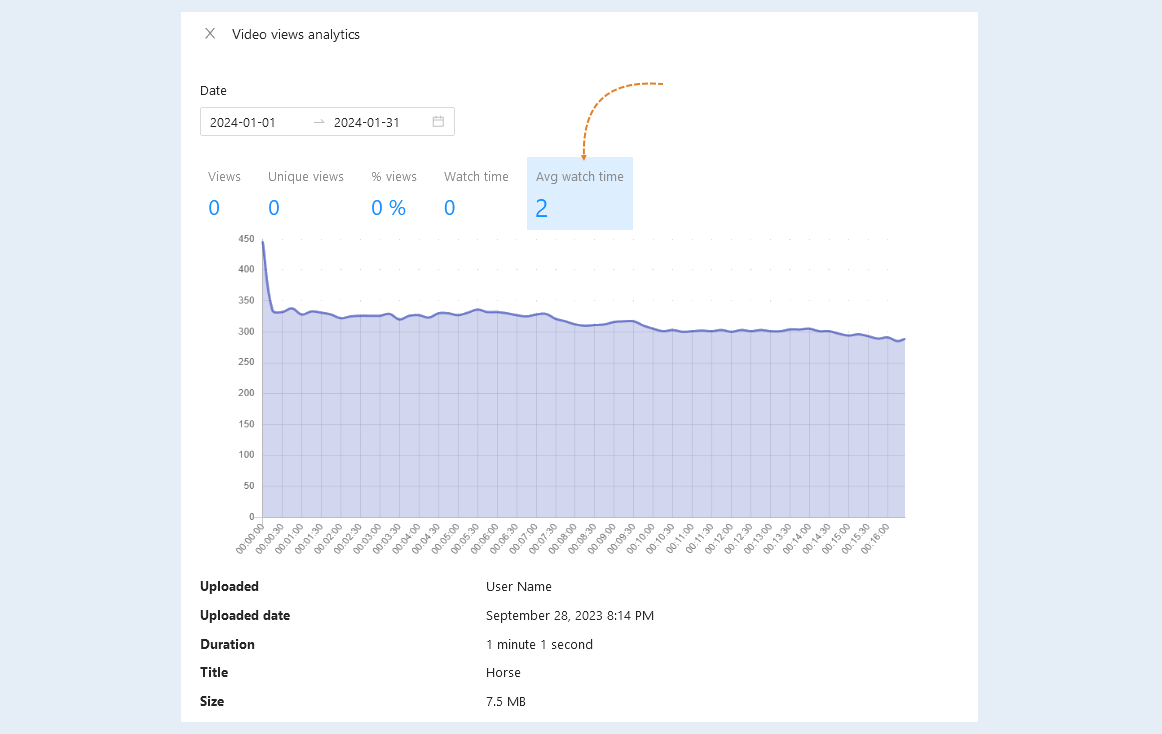This screenshot has width=1162, height=734.
Task: Select the Views metric tab
Action: coord(224,194)
